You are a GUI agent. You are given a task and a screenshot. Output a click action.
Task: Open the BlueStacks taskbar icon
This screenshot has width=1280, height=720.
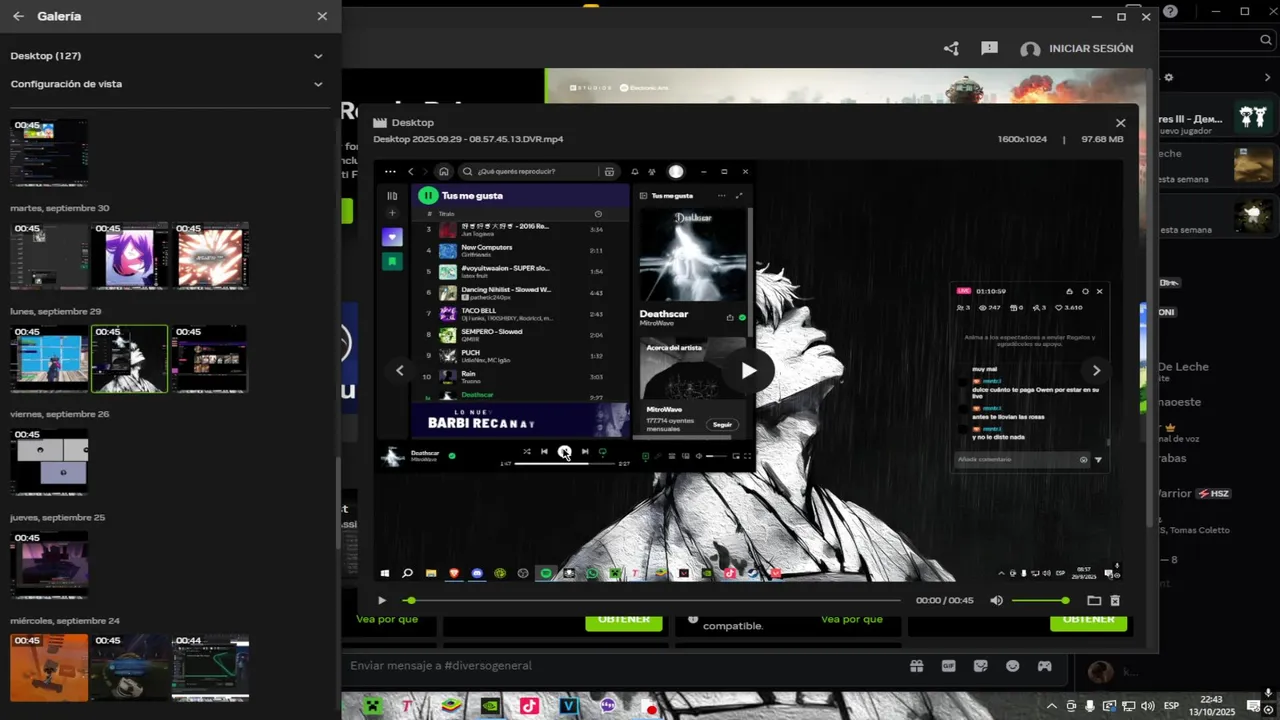[450, 706]
